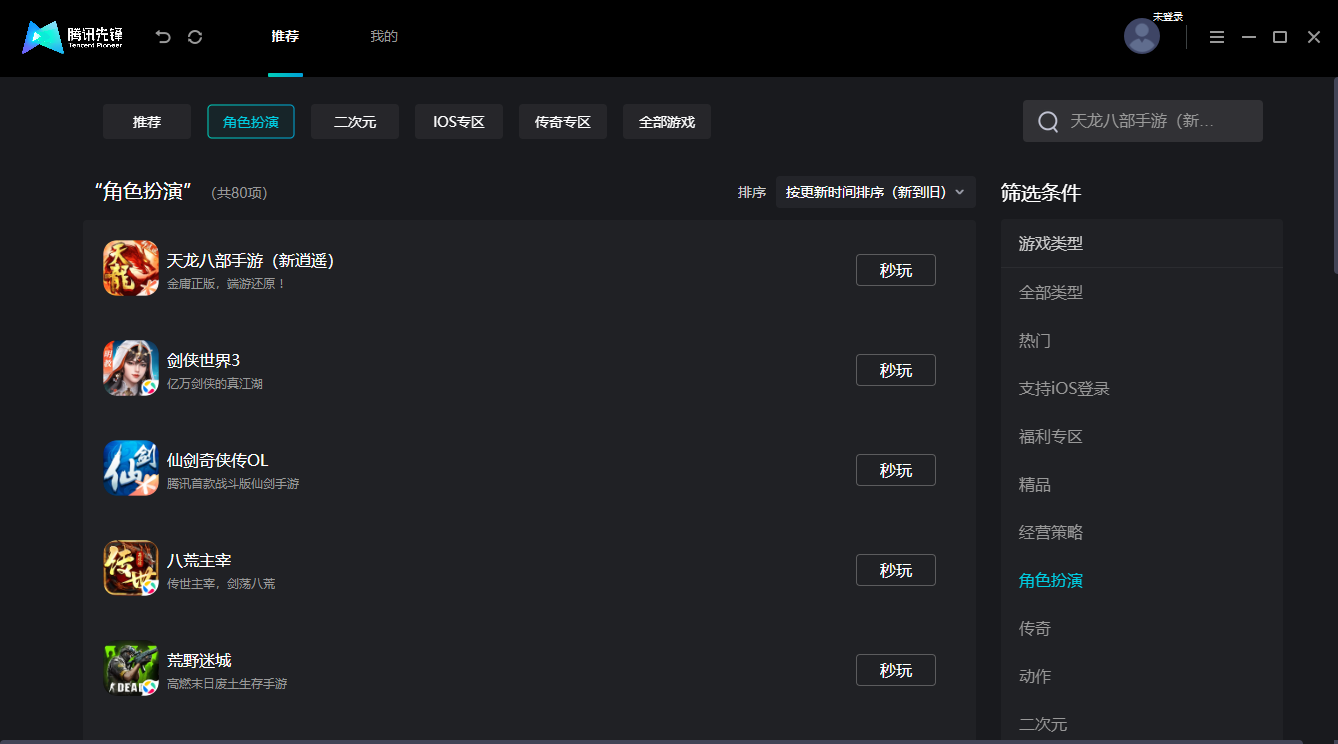
Task: Click the search magnifier icon
Action: click(1047, 121)
